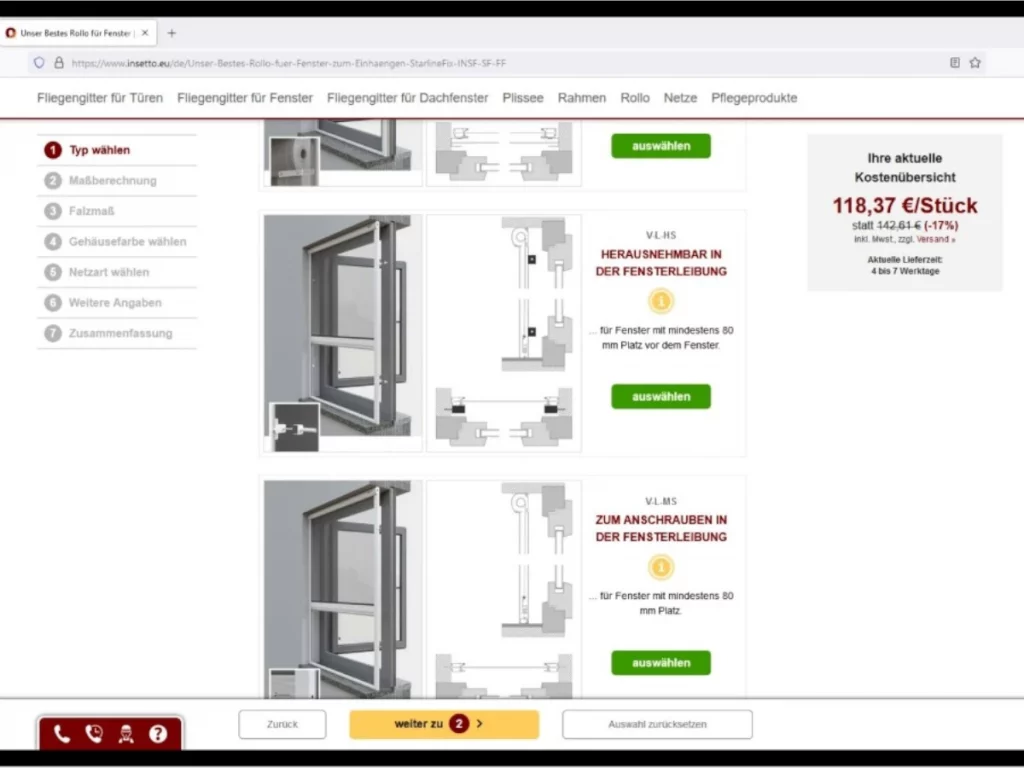Open Fliegengitter für Türen menu

click(x=100, y=98)
